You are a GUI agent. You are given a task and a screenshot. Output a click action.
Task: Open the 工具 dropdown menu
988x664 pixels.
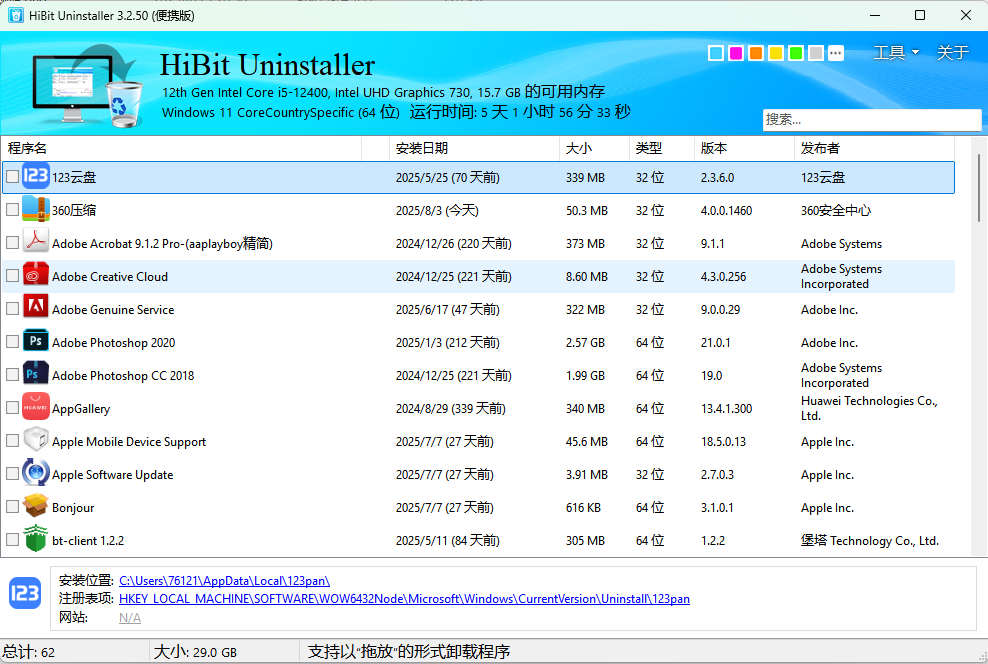pos(895,53)
